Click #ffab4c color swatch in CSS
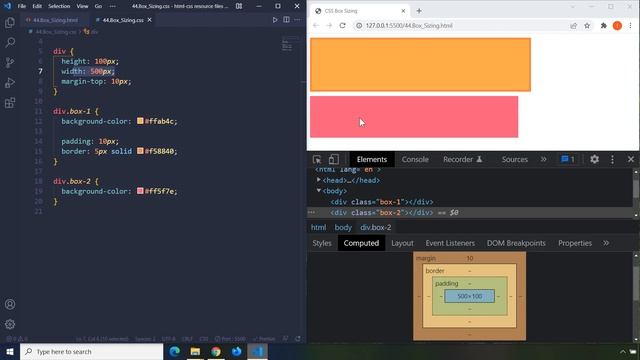640x360 pixels. (140, 121)
